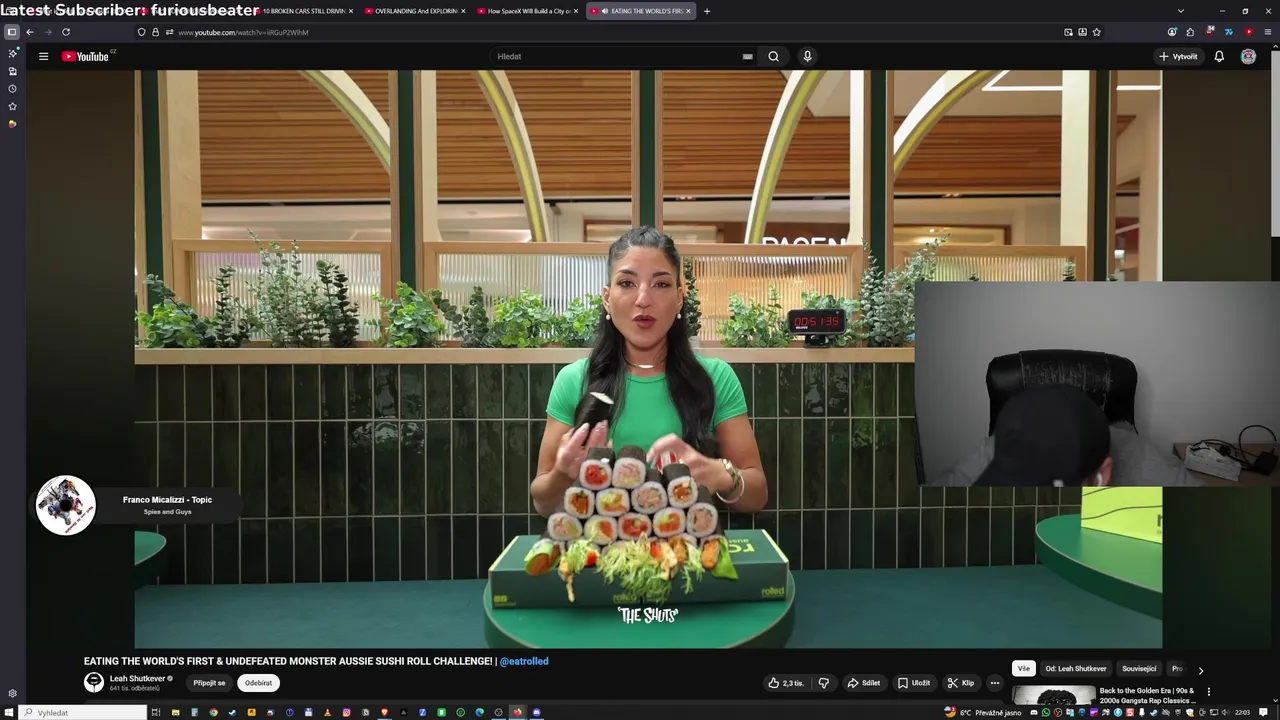This screenshot has width=1280, height=720.
Task: Open the sidebar AI sparkle icon
Action: coord(12,53)
